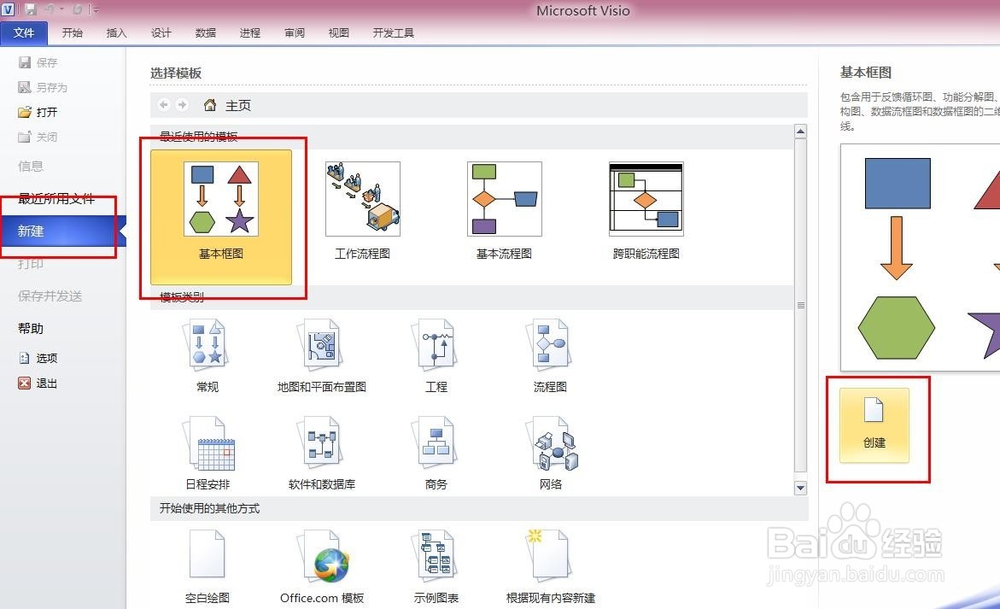Screen dimensions: 1000x609
Task: Switch to the 设计 ribbon tab
Action: 161,33
